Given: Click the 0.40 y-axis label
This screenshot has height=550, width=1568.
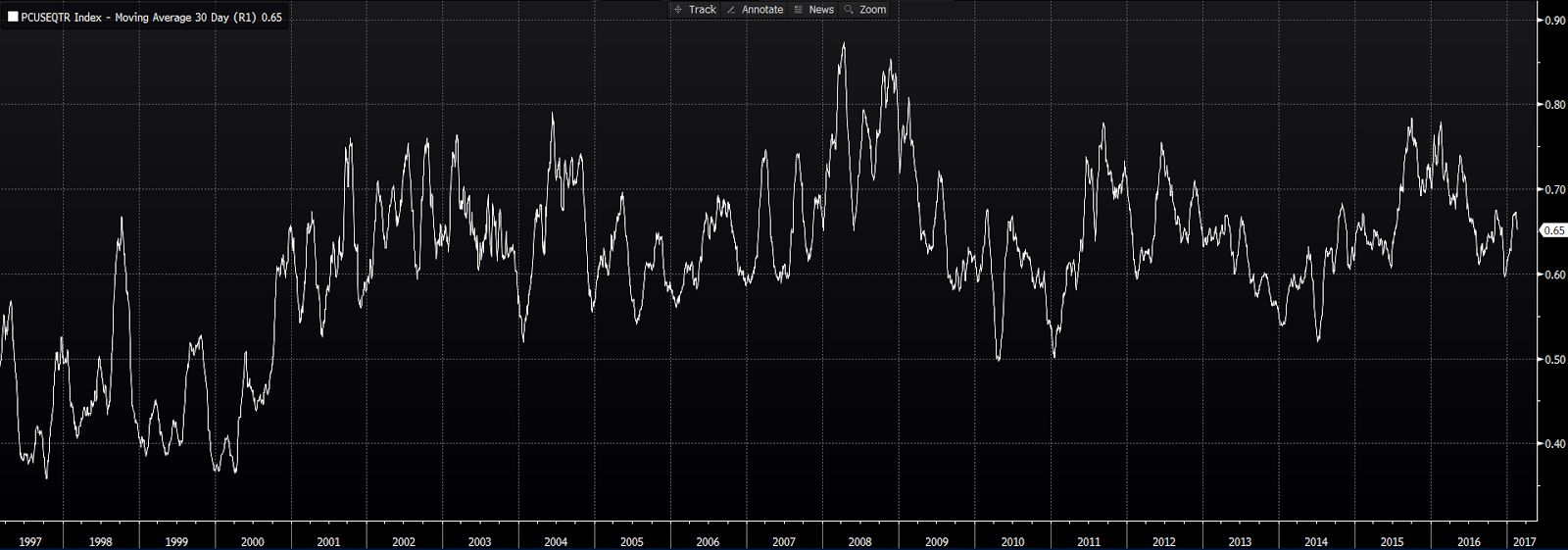Looking at the screenshot, I should point(1555,443).
